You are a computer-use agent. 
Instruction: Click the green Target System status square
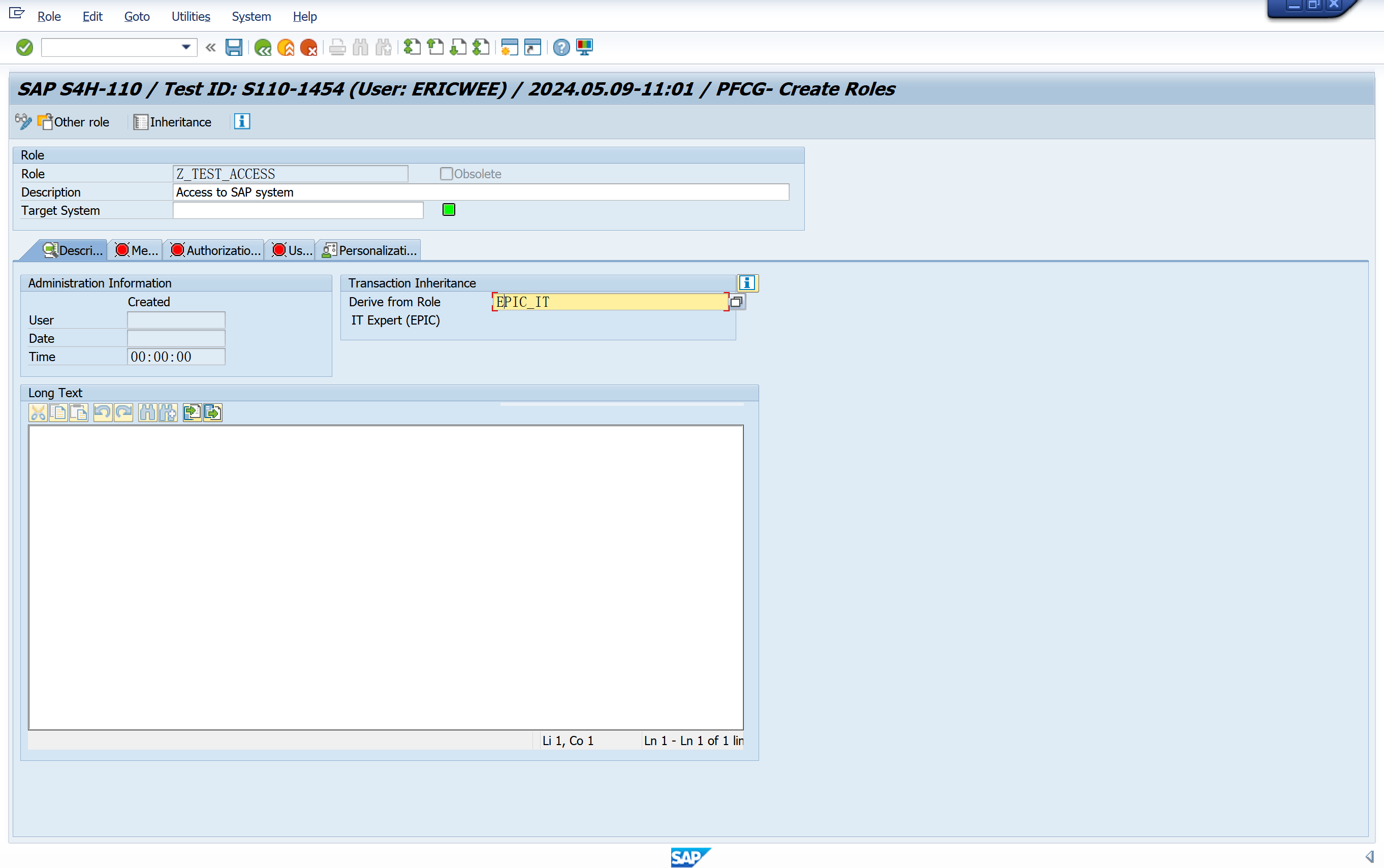coord(449,210)
